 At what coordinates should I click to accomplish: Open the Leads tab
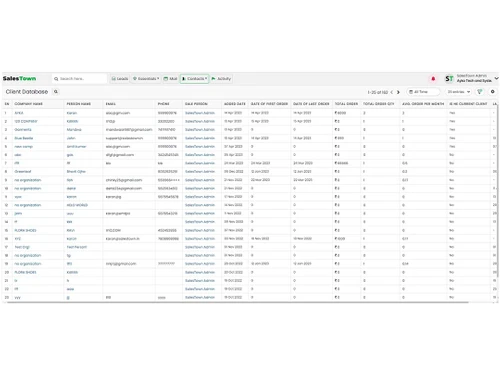point(120,79)
